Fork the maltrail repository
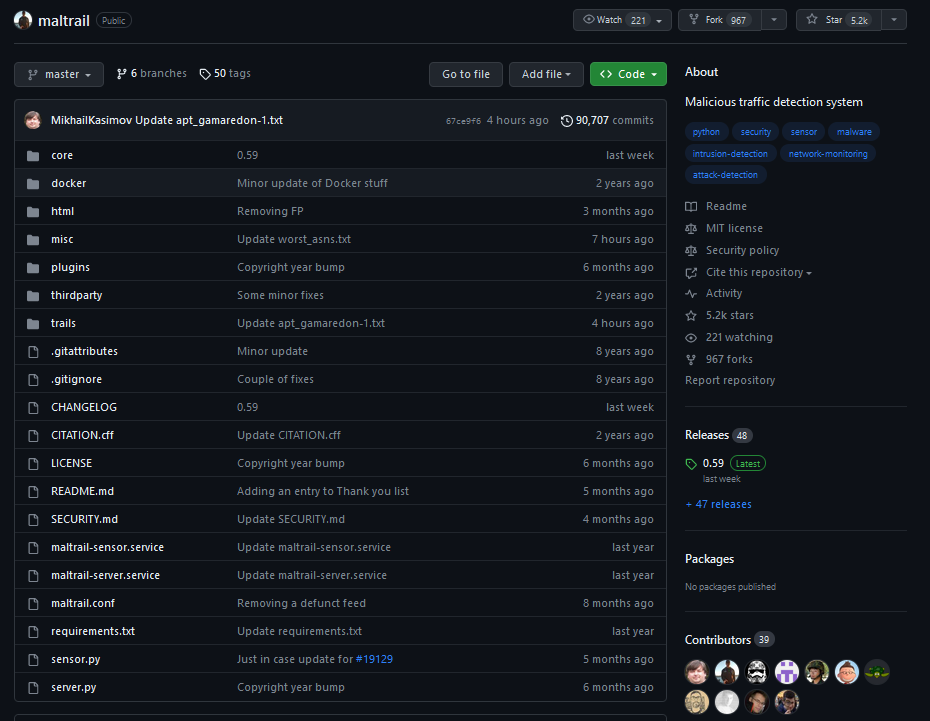This screenshot has height=721, width=930. (x=719, y=20)
